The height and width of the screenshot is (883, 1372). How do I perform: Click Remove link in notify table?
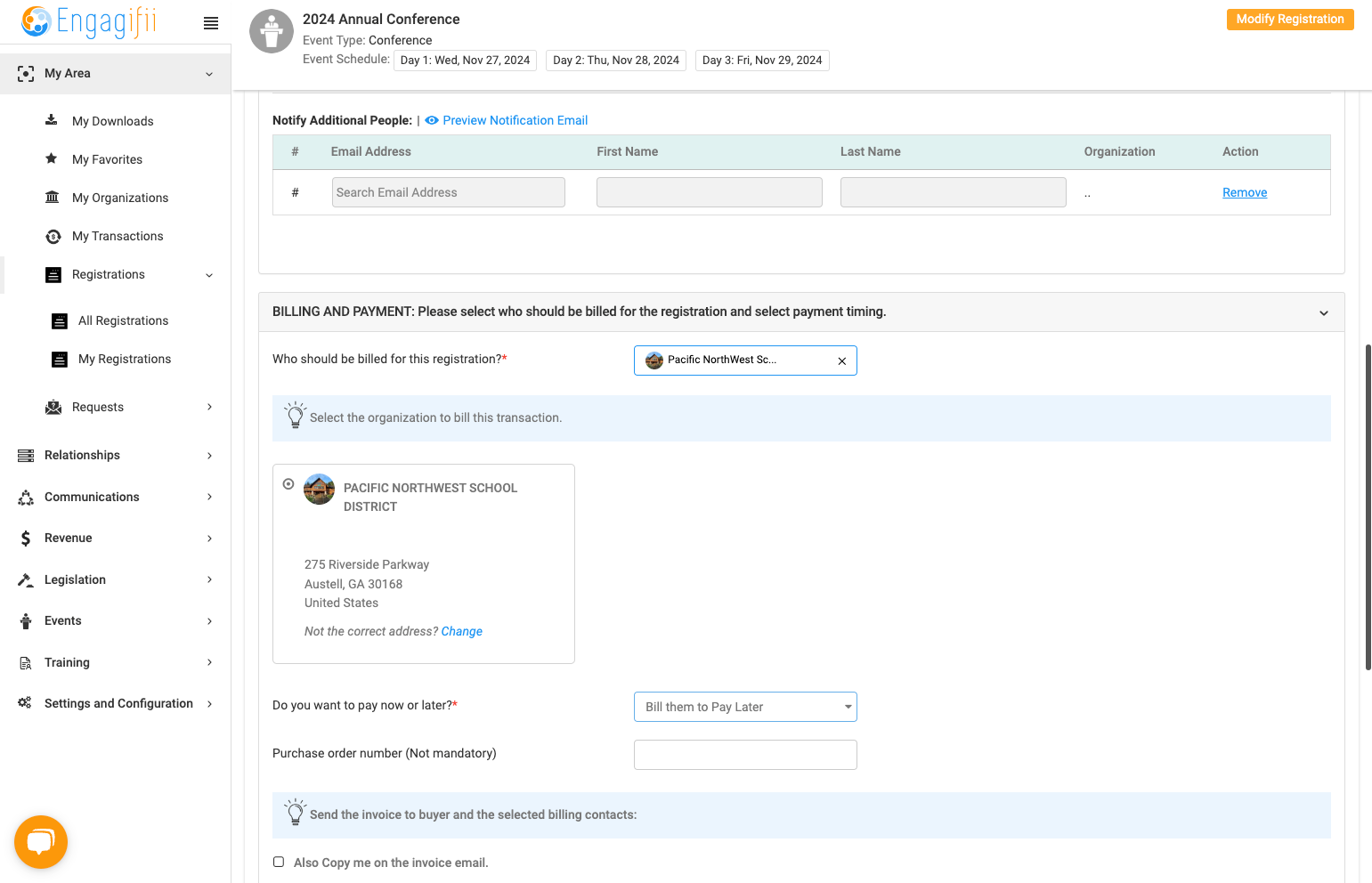[1245, 192]
